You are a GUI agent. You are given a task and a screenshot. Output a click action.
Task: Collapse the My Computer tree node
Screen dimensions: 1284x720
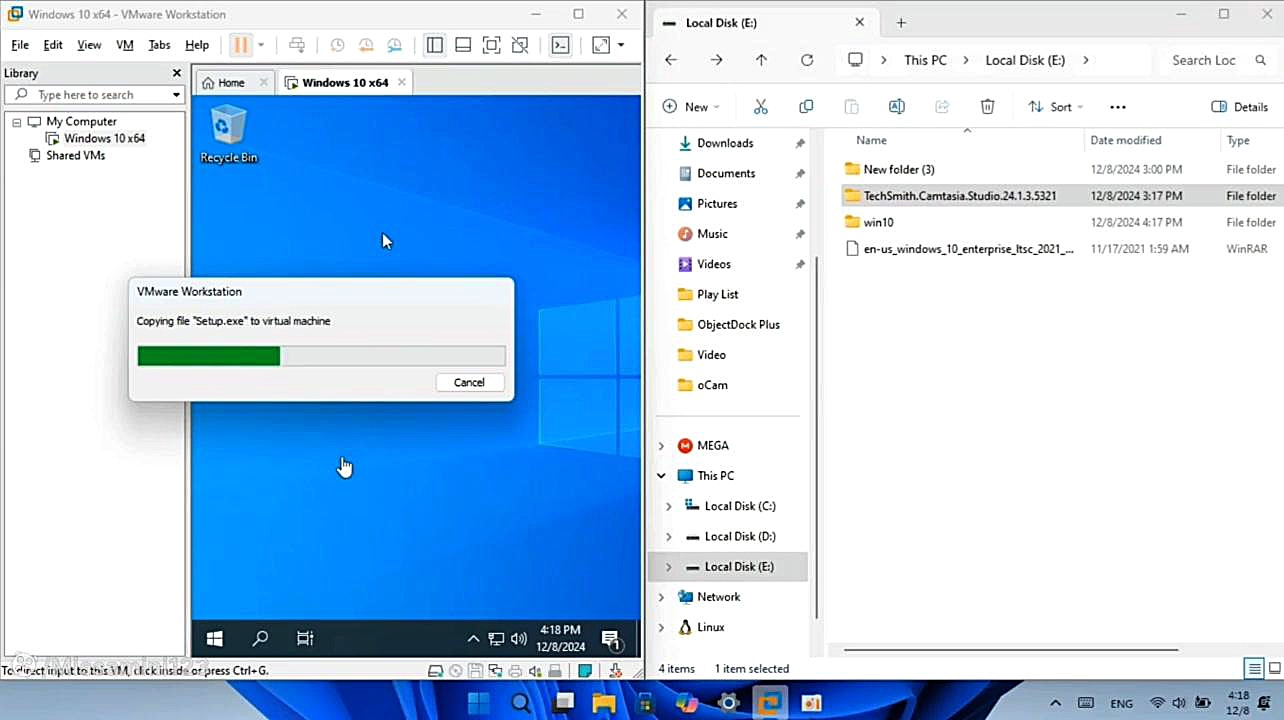[x=17, y=122]
